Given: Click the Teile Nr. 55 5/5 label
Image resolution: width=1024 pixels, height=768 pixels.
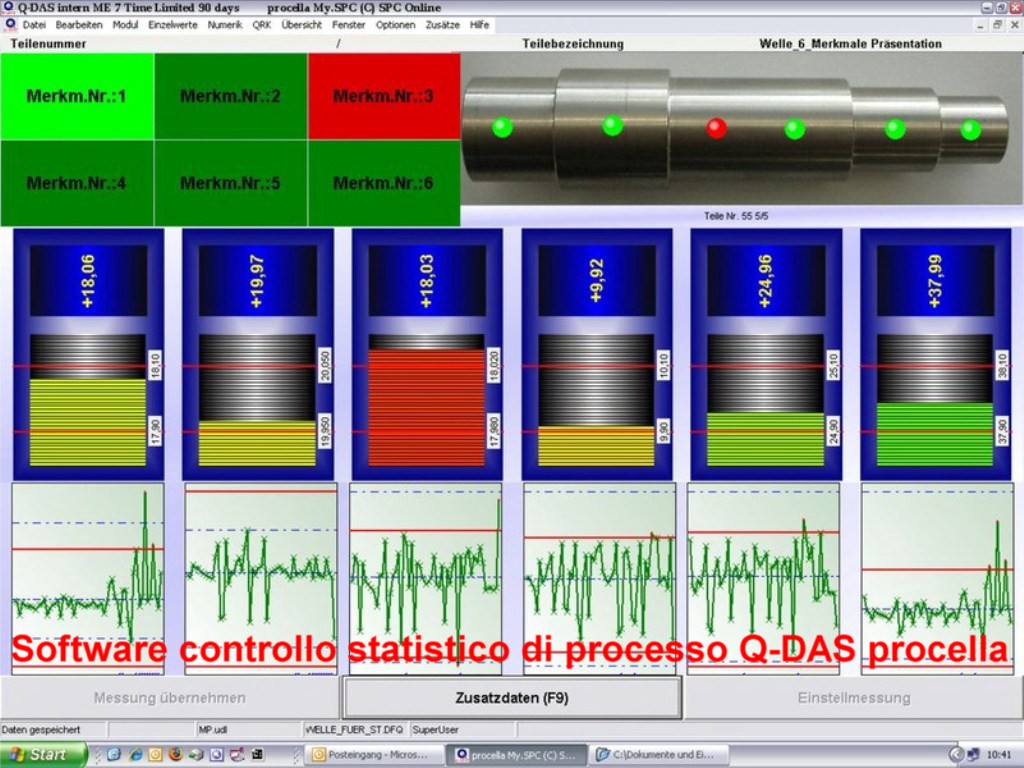Looking at the screenshot, I should [736, 216].
